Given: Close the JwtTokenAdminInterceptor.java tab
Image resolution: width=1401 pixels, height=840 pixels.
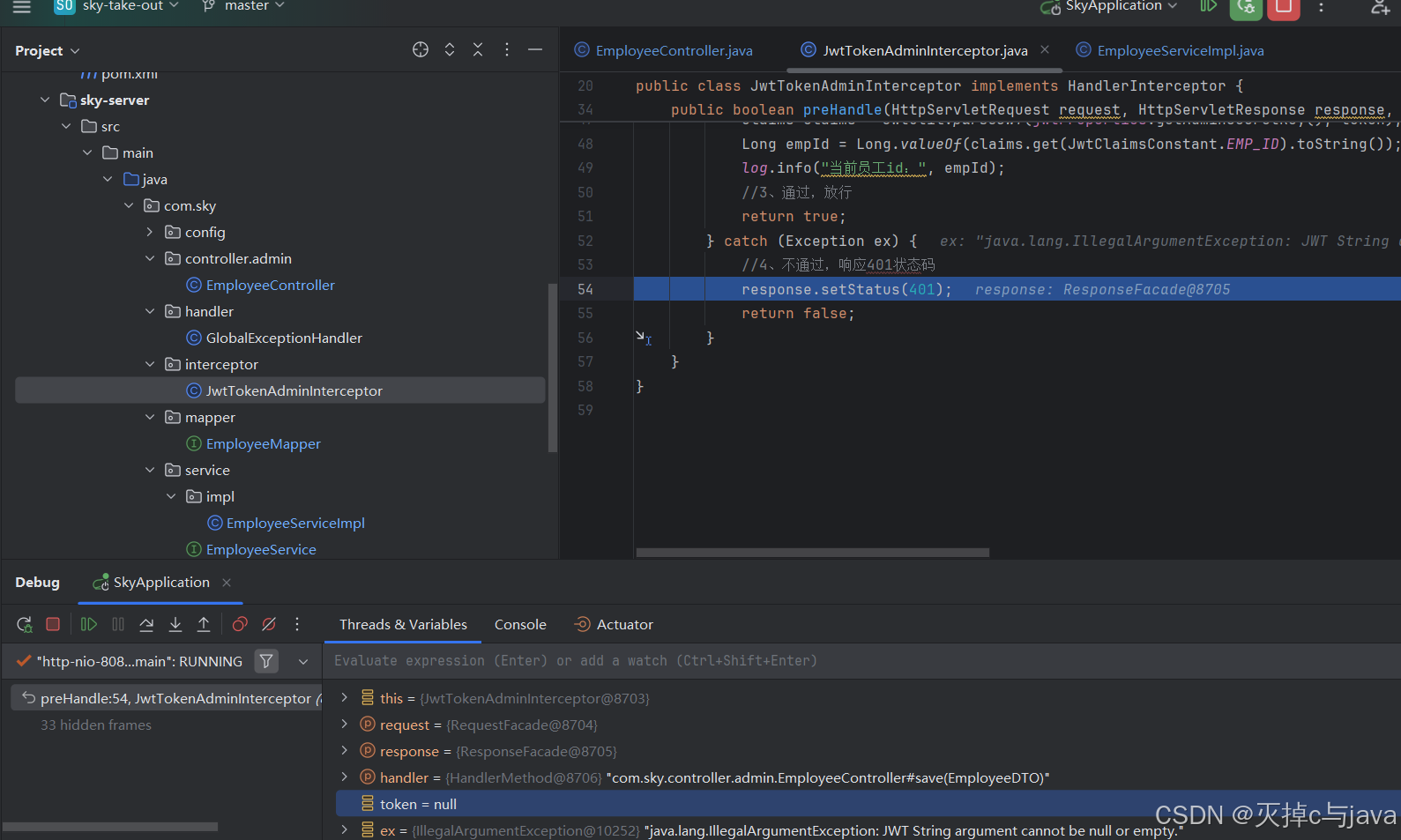Looking at the screenshot, I should tap(1045, 49).
